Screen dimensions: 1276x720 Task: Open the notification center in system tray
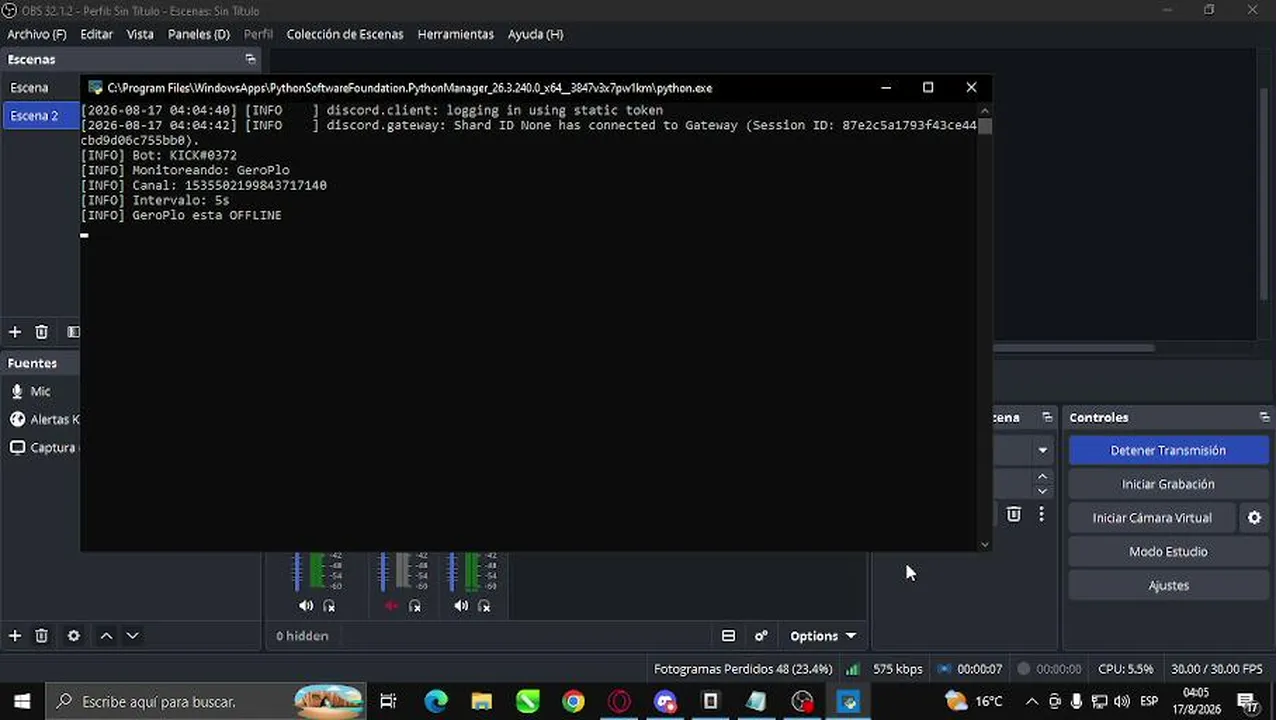point(1248,702)
